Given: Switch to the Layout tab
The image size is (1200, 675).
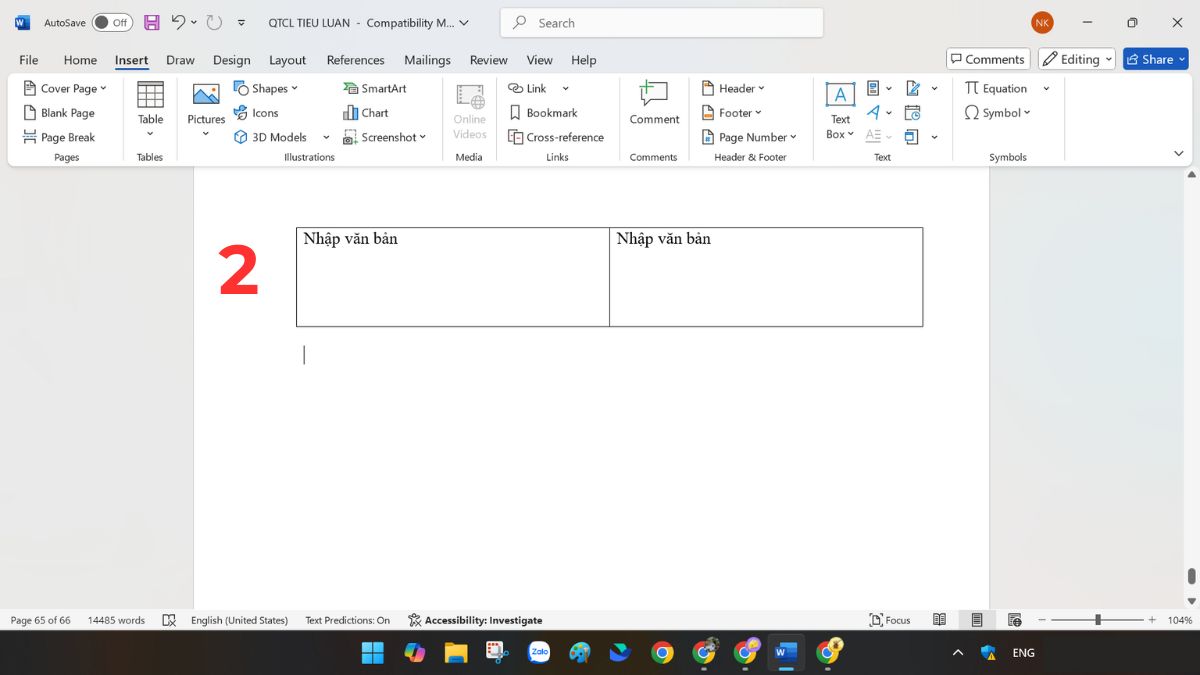Looking at the screenshot, I should point(287,60).
